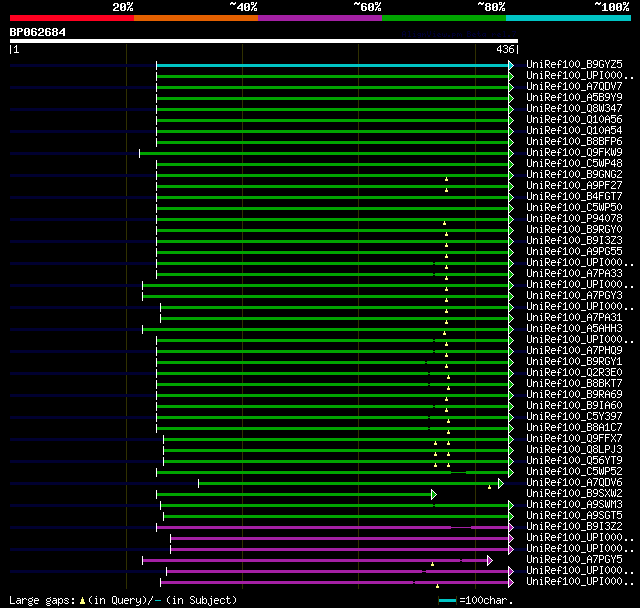640x608 pixels.
Task: Click the cyan ~100% identity legend segment
Action: (569, 18)
